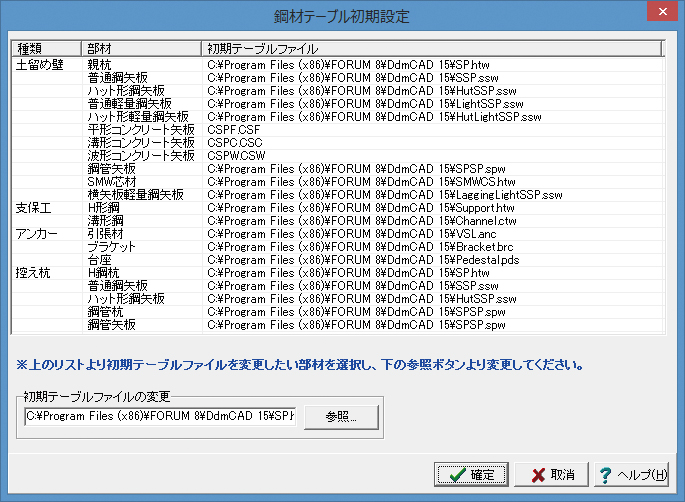Screen dimensions: 685x502
Task: Click the 確定 confirm button
Action: (471, 474)
